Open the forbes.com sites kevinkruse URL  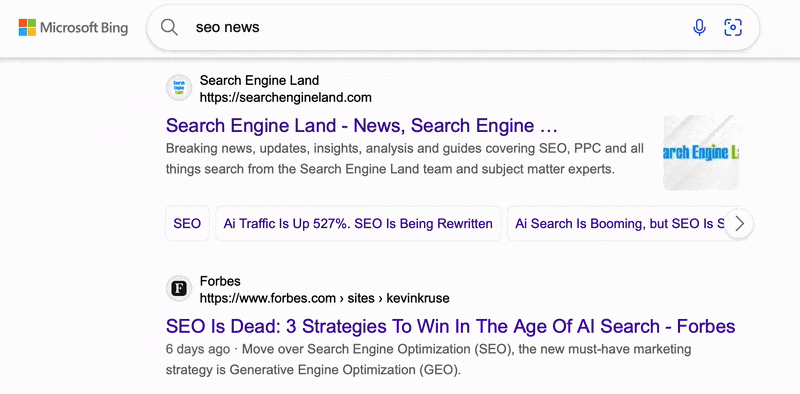click(x=324, y=298)
